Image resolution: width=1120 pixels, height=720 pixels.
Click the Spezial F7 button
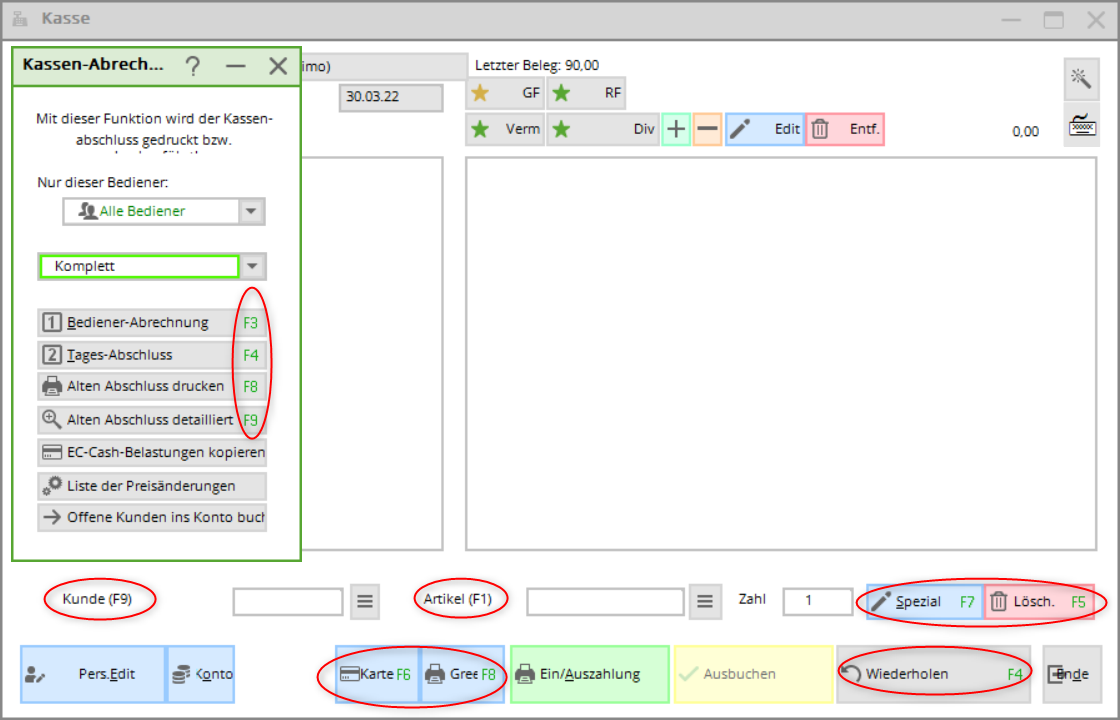point(924,601)
